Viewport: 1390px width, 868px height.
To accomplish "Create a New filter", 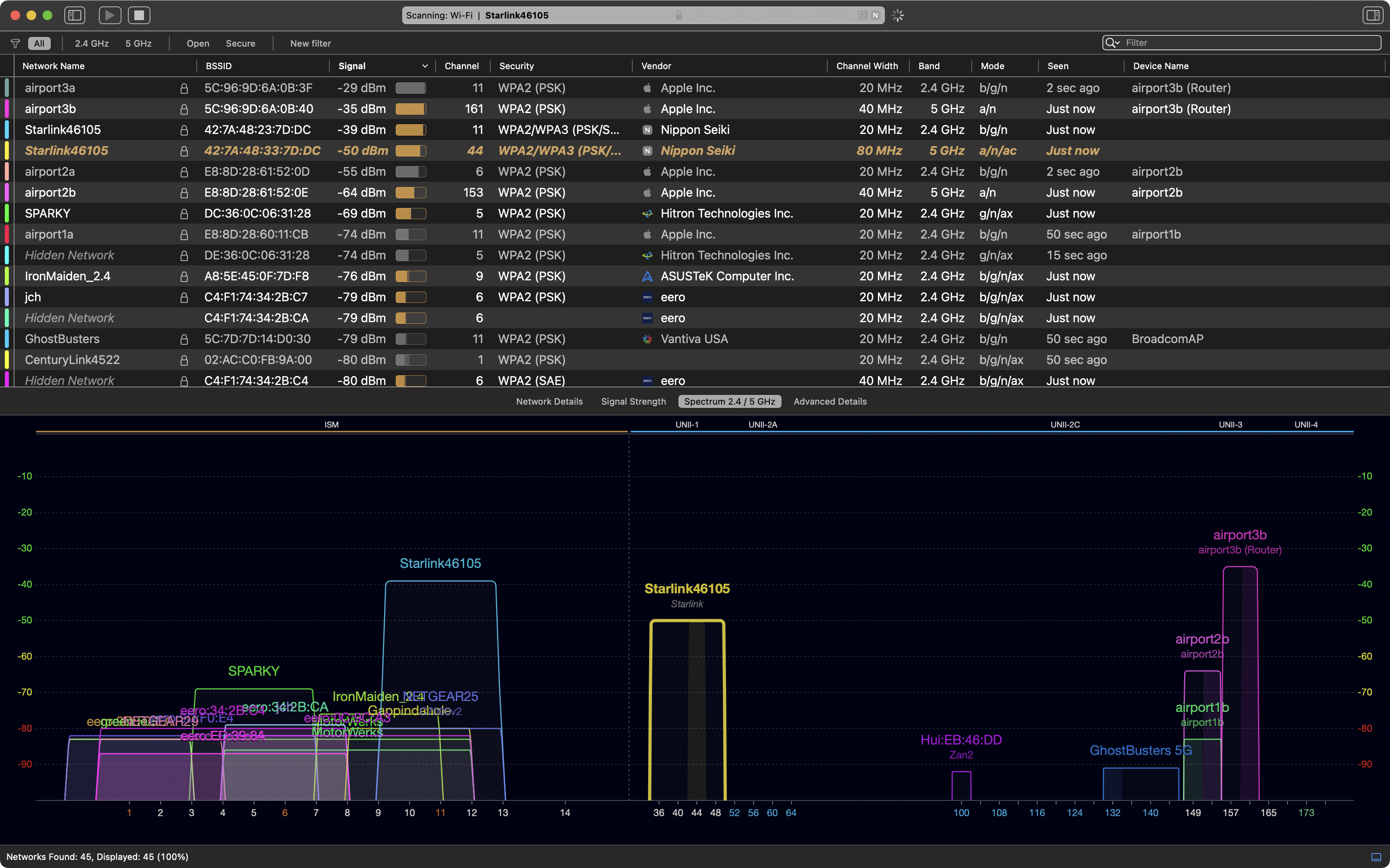I will point(310,43).
